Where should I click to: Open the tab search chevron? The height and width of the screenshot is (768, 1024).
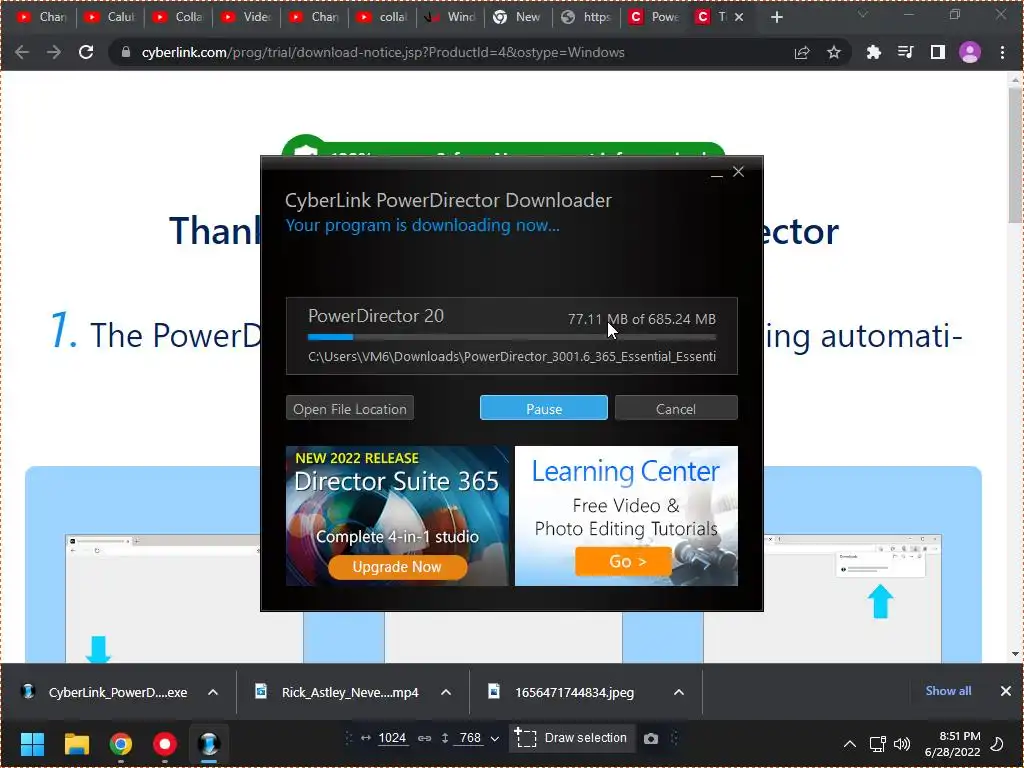863,14
